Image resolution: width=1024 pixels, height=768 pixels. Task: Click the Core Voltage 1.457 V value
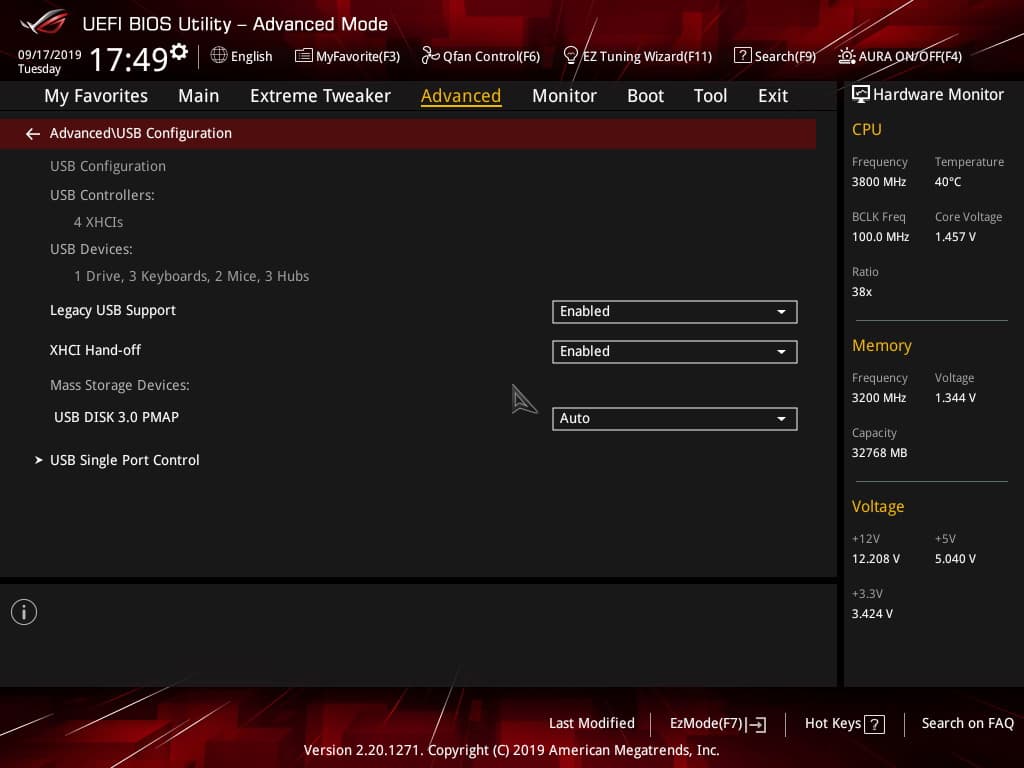coord(955,236)
